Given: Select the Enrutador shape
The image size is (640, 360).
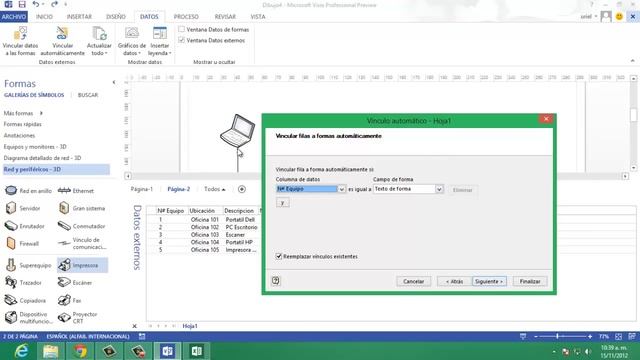Looking at the screenshot, I should [x=24, y=226].
